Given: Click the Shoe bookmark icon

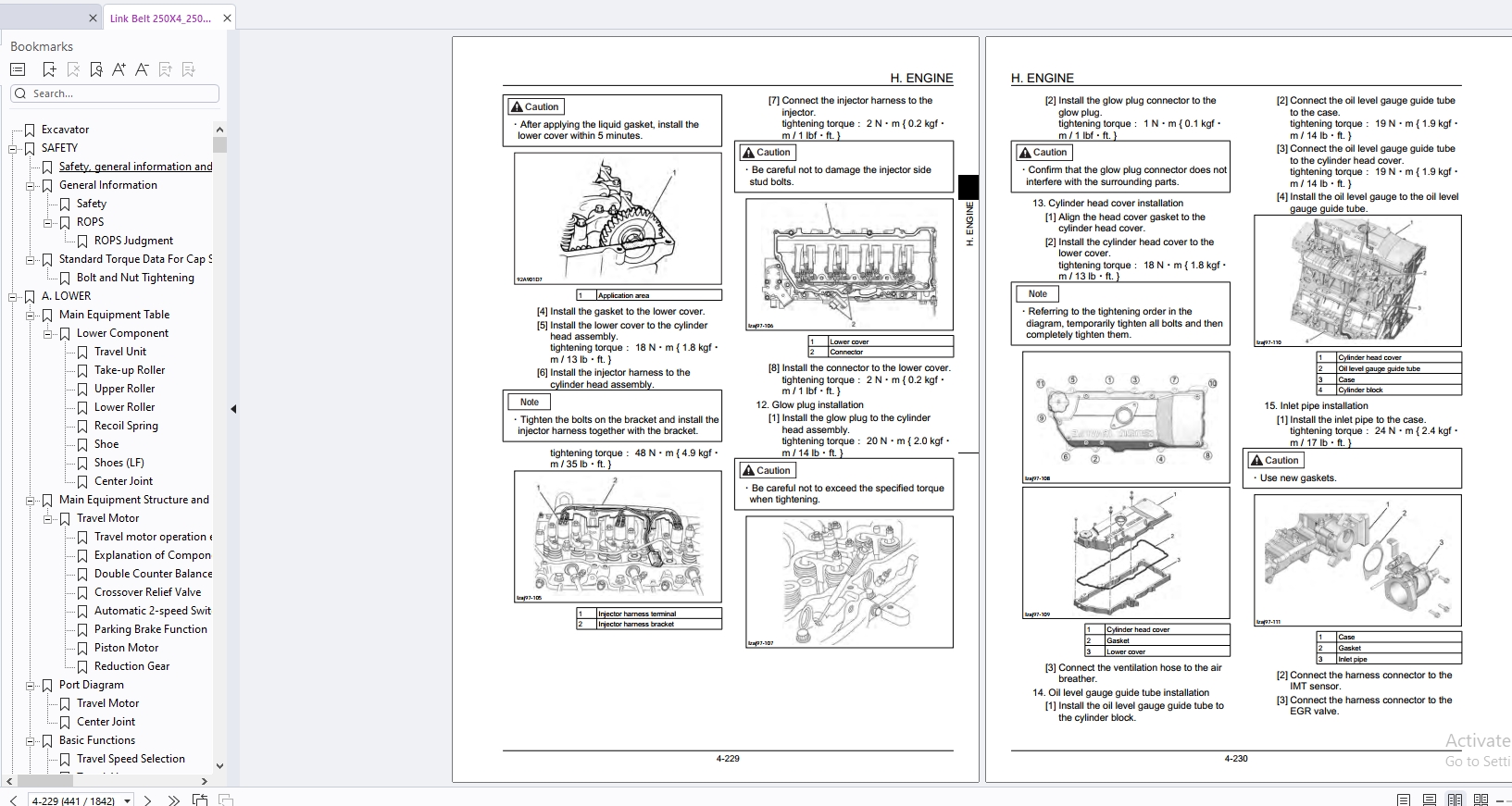Looking at the screenshot, I should (82, 445).
